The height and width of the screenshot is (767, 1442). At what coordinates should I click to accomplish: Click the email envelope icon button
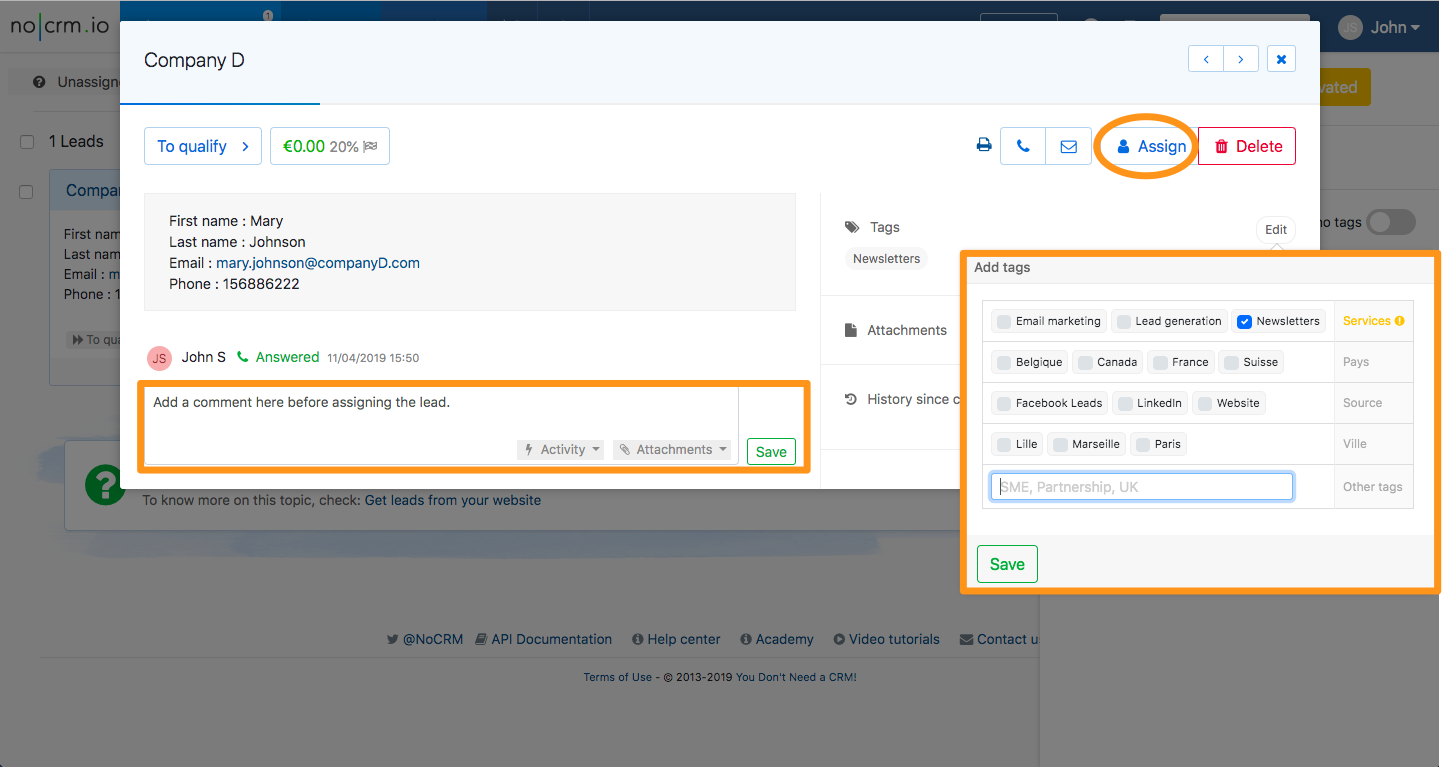(1068, 146)
